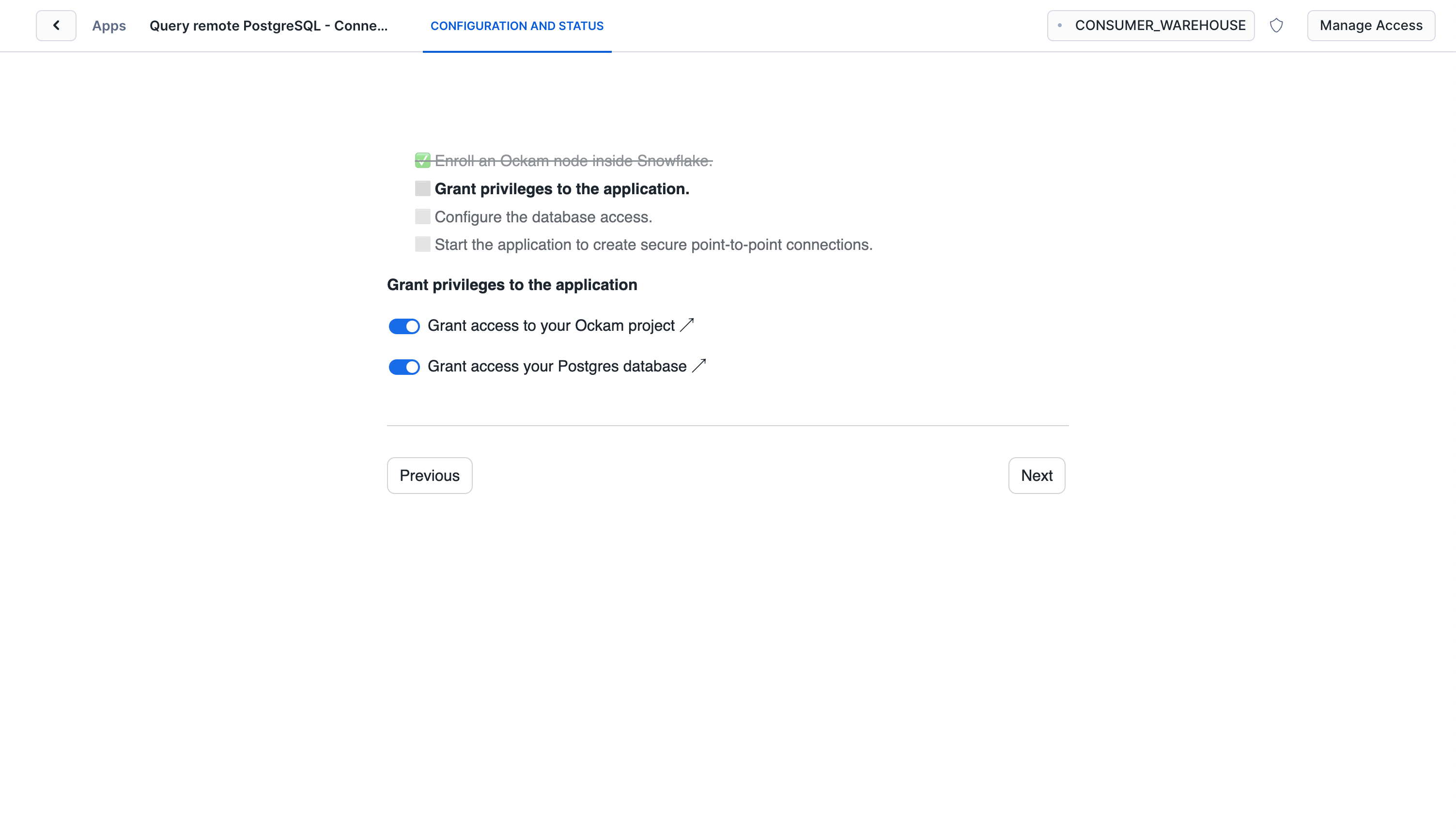Viewport: 1456px width, 832px height.
Task: Click green checkmark for Enroll Ockam node
Action: 422,161
